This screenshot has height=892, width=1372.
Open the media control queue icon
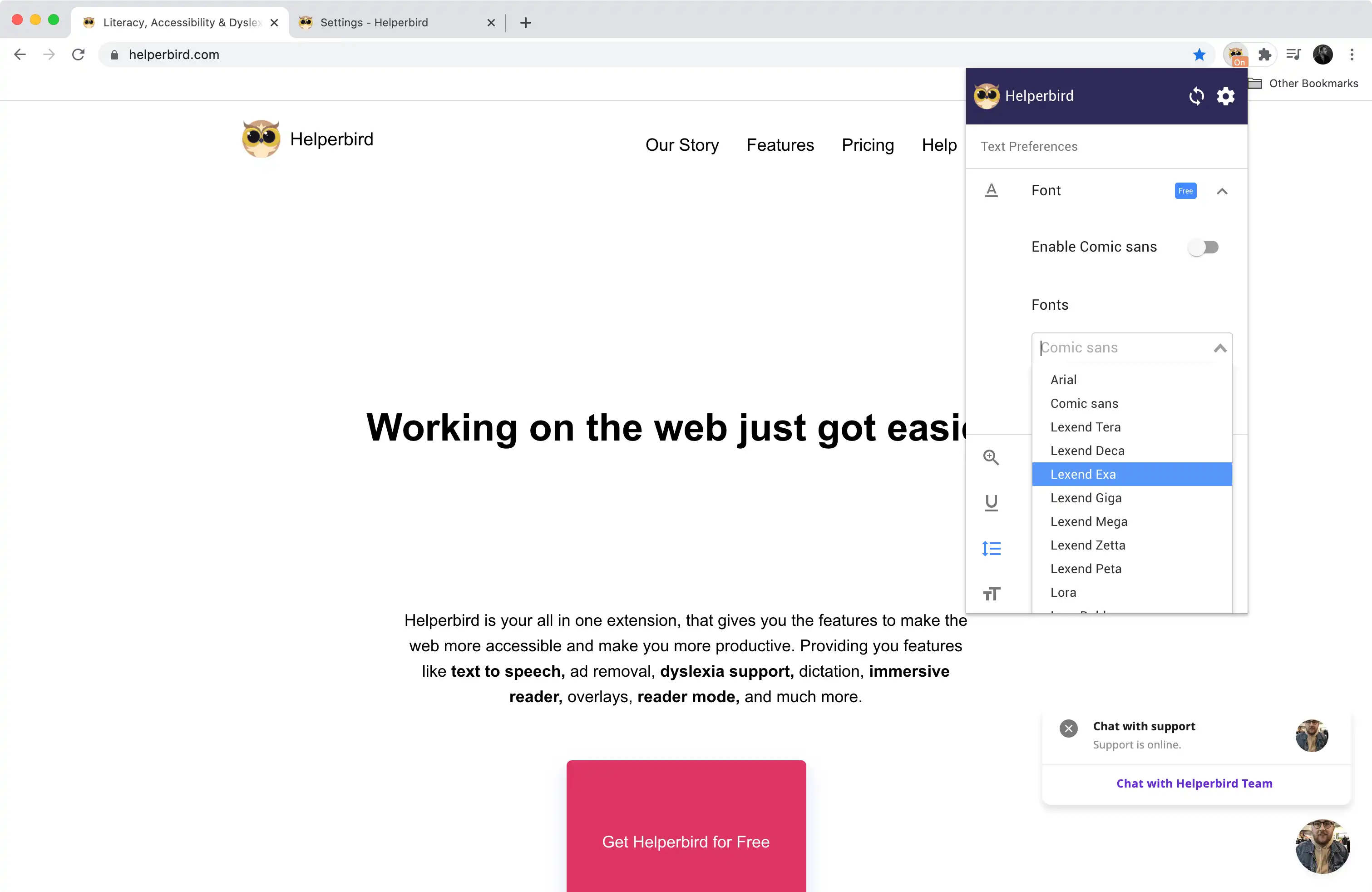pos(1293,55)
